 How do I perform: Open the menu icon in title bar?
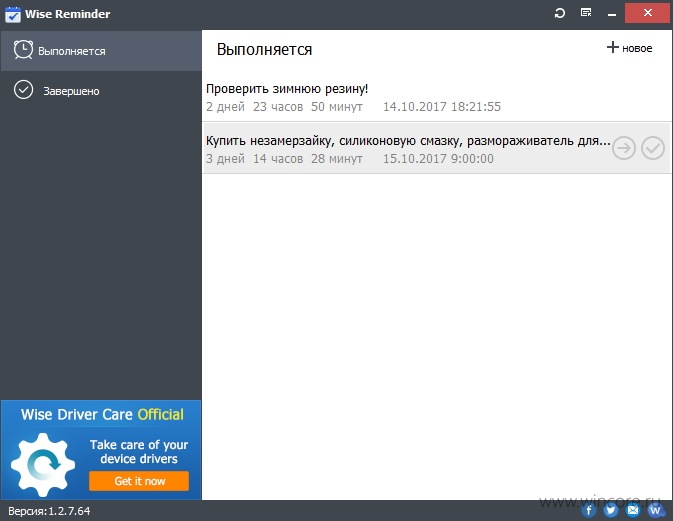[586, 12]
